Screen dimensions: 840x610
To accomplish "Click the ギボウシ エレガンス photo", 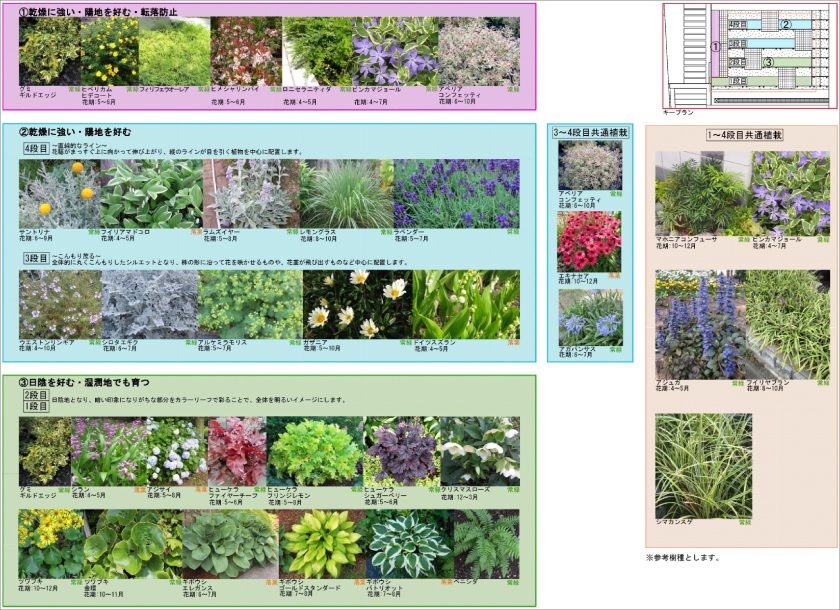I will click(x=230, y=544).
